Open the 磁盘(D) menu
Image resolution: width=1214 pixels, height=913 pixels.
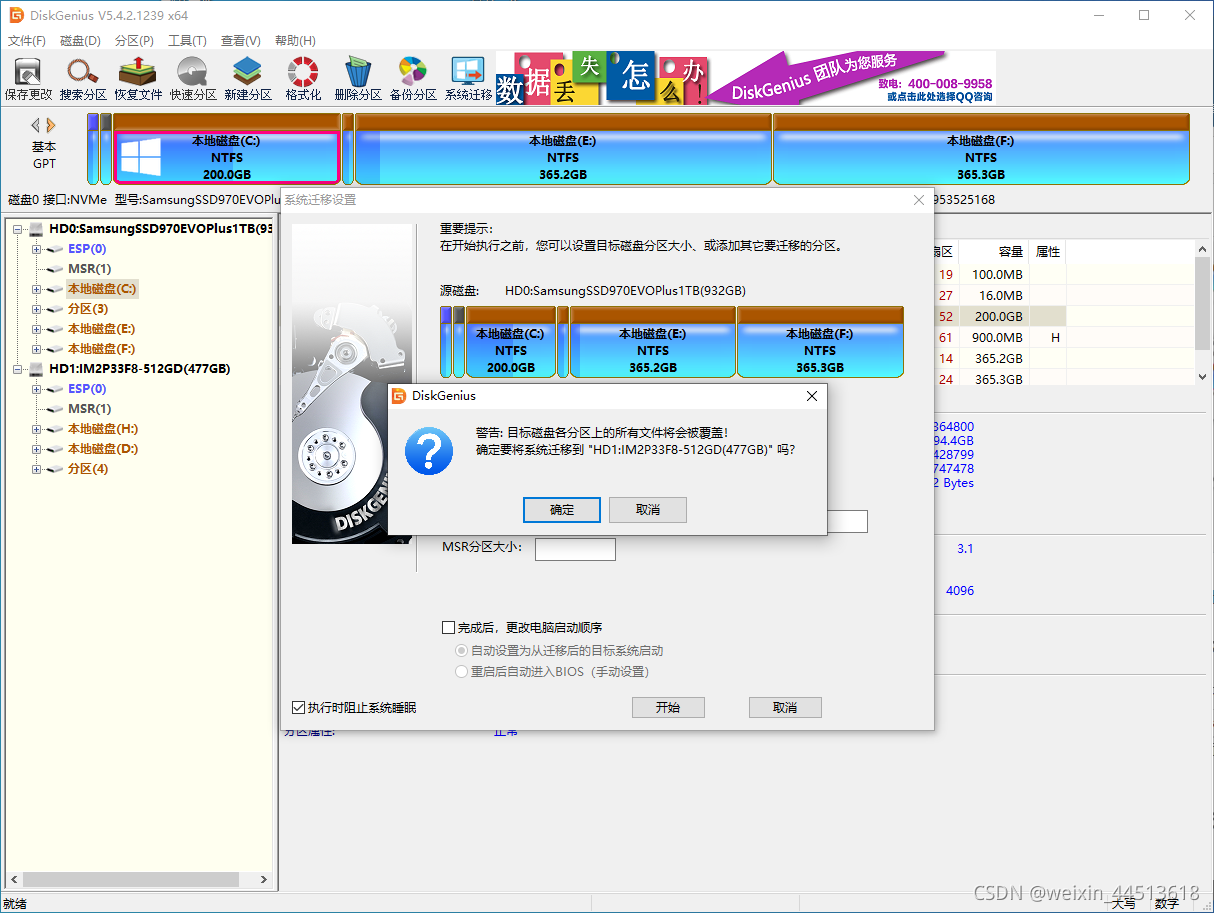pos(80,41)
